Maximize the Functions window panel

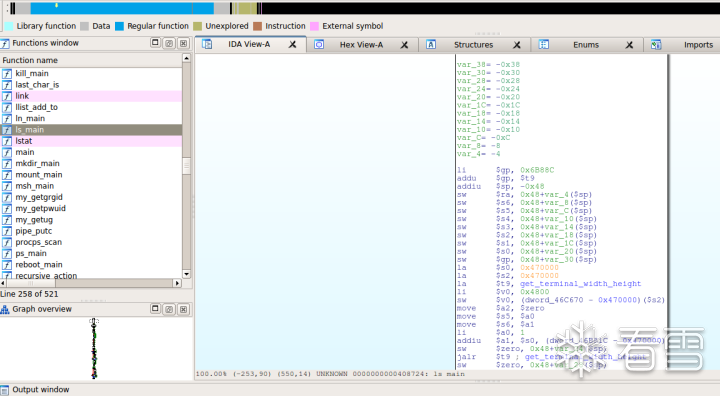(155, 43)
